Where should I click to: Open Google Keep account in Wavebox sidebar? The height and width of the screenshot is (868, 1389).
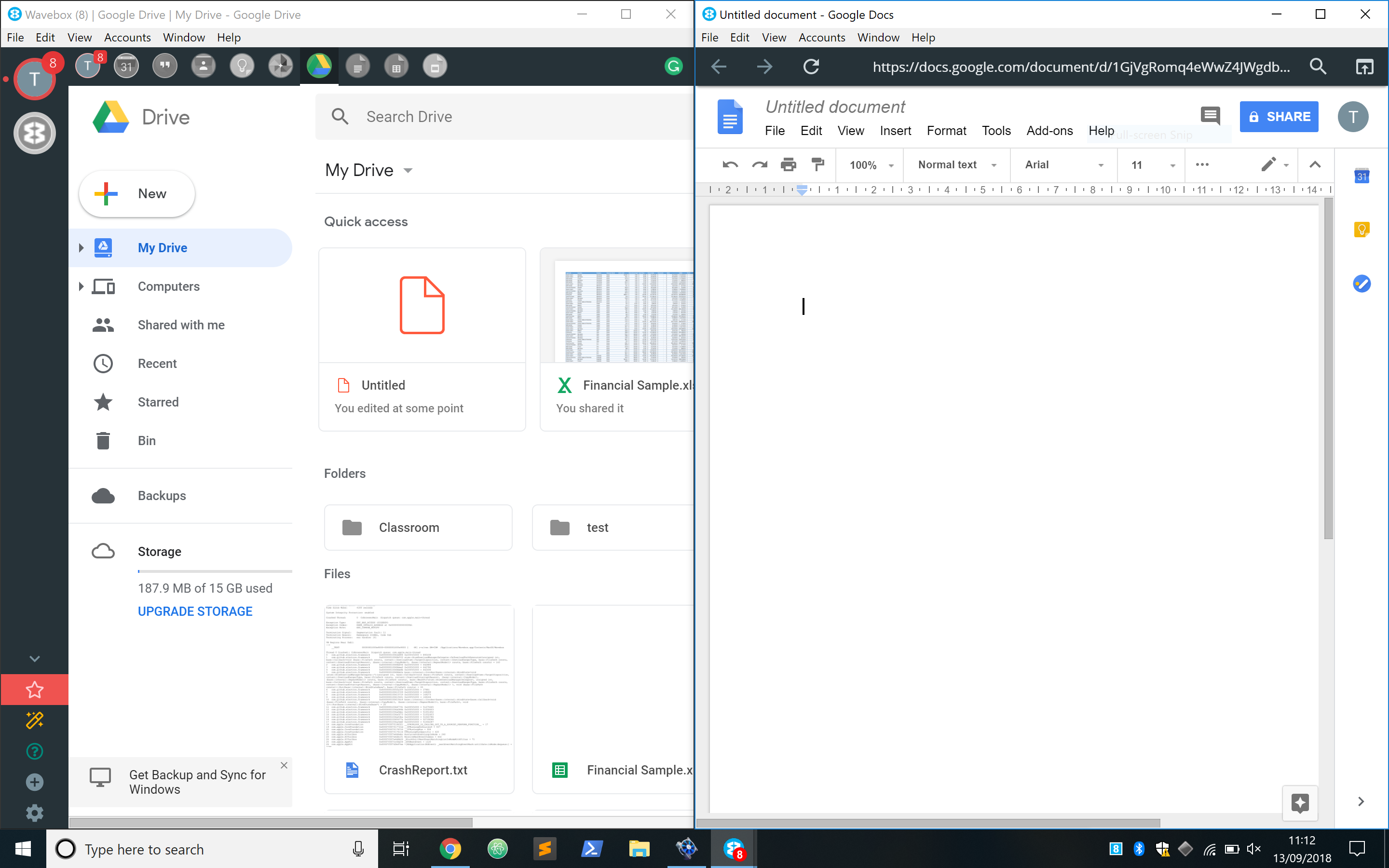(242, 66)
